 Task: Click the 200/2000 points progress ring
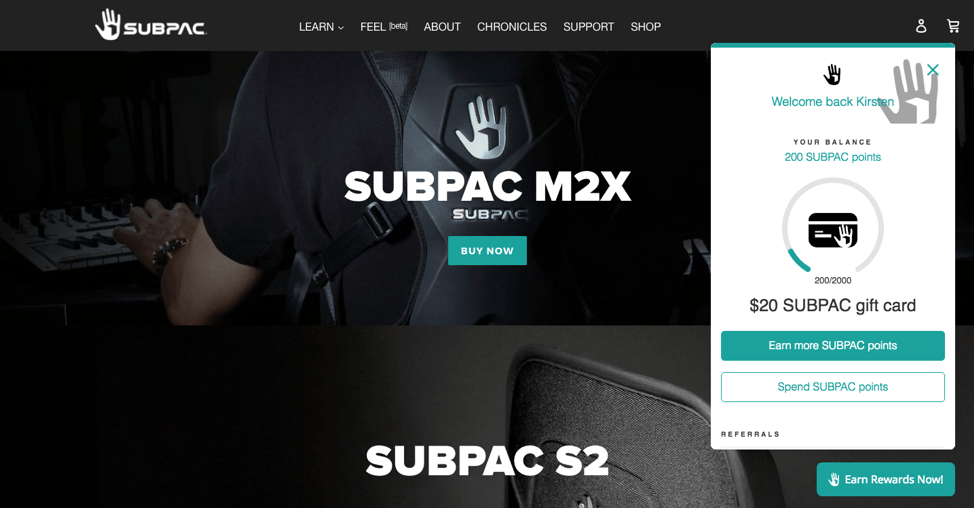(x=832, y=227)
